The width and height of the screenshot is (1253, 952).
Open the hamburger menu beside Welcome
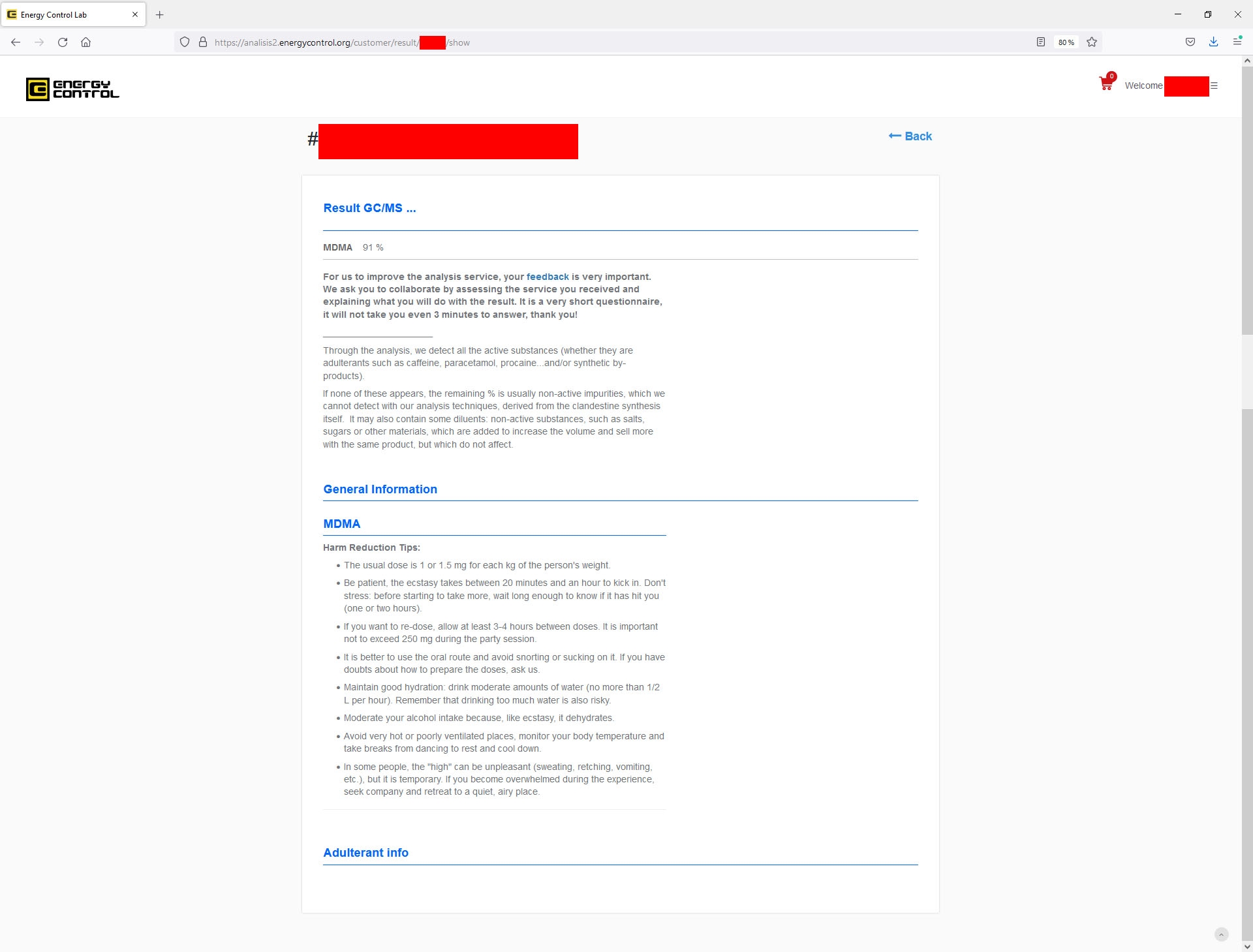(x=1214, y=85)
